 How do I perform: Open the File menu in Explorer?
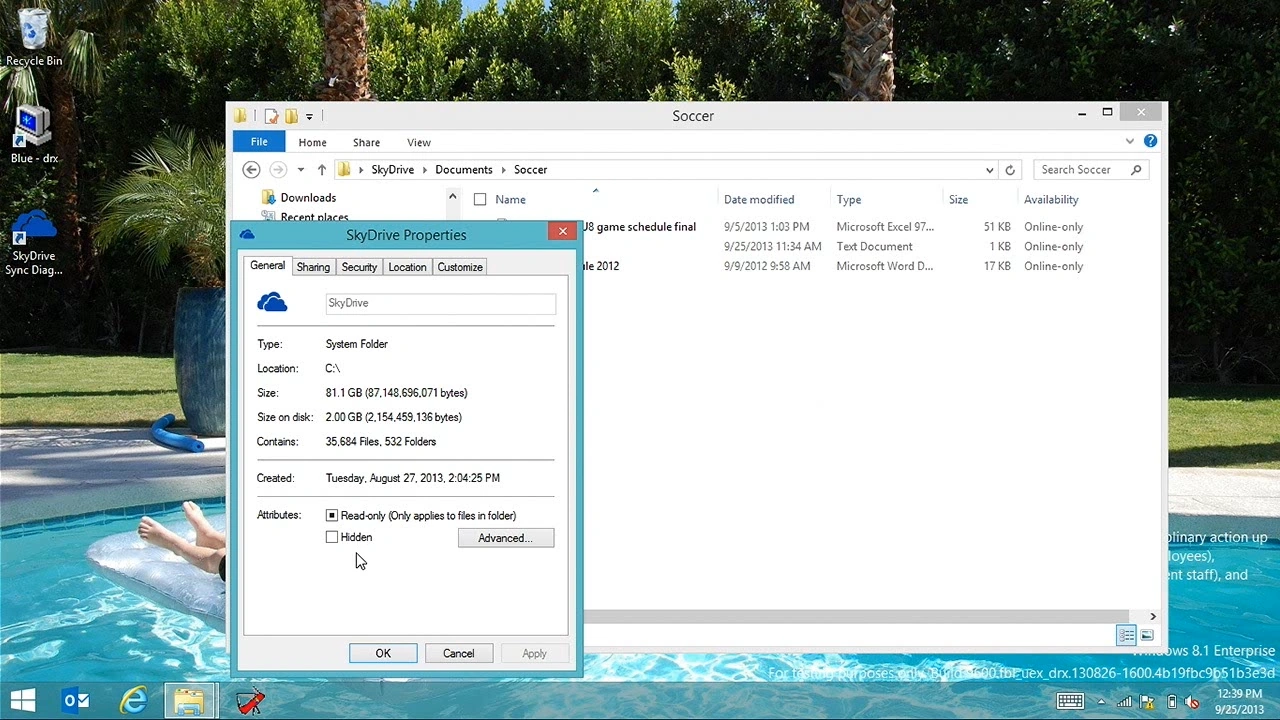[x=259, y=142]
